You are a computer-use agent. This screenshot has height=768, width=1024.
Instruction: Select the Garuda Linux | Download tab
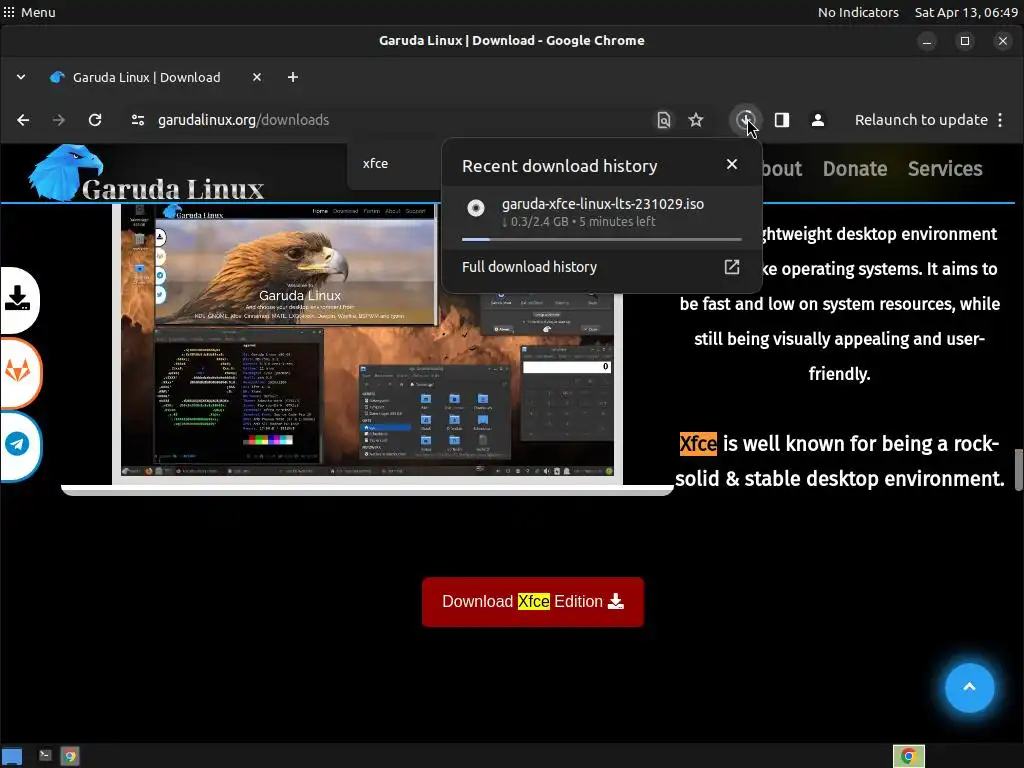coord(147,77)
